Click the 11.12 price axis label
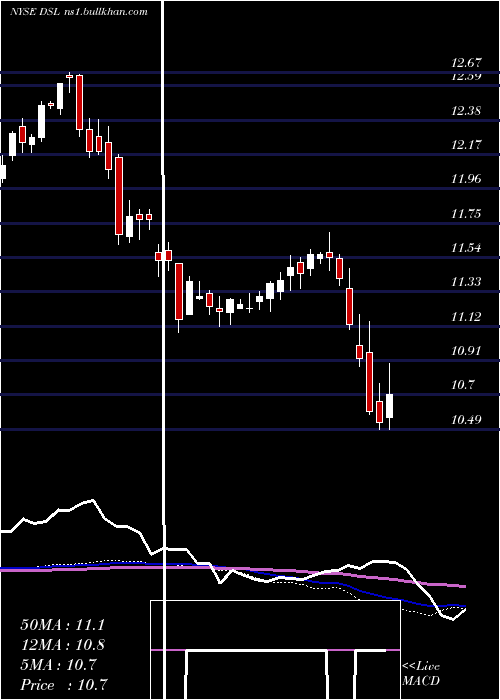 tap(466, 317)
